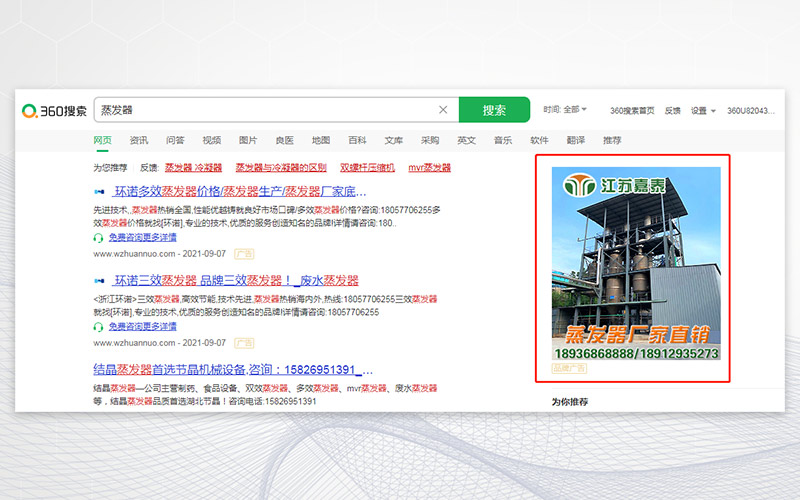
Task: Click the 360搜索 logo
Action: coord(54,110)
